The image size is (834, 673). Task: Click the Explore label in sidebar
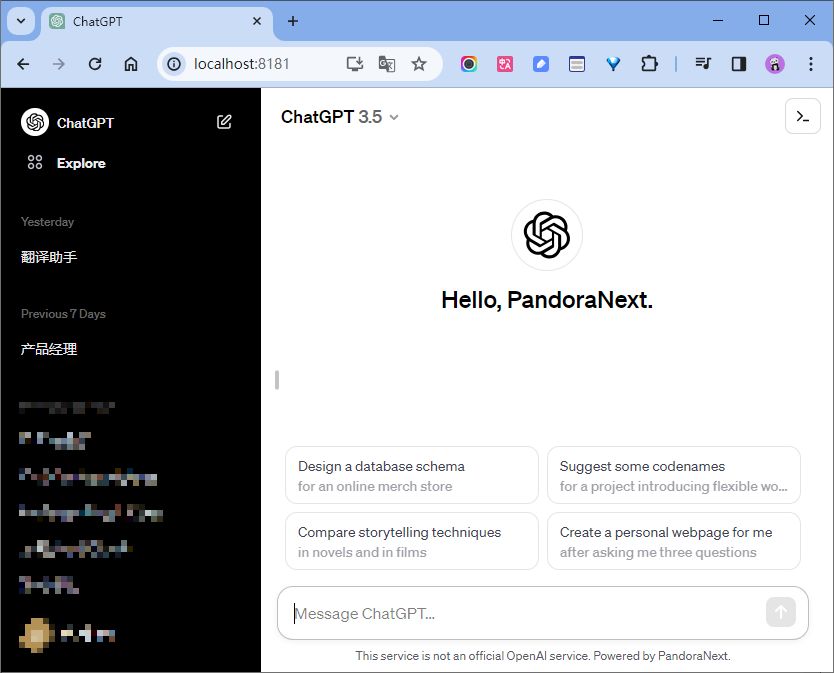coord(81,163)
